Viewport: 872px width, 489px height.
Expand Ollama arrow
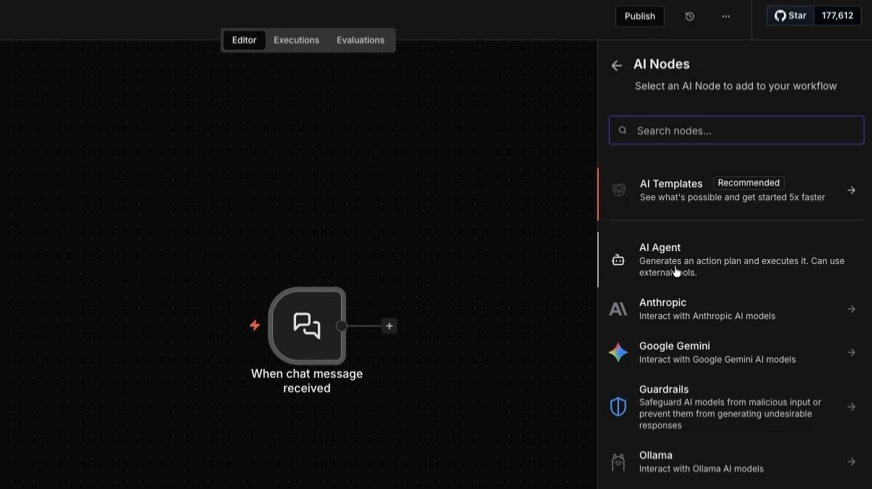(851, 462)
